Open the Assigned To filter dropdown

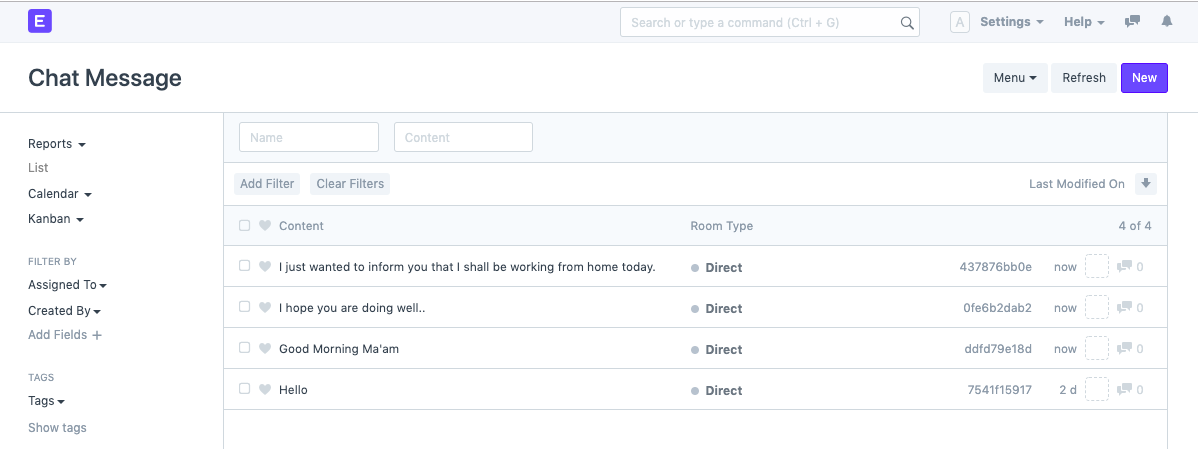pyautogui.click(x=67, y=285)
